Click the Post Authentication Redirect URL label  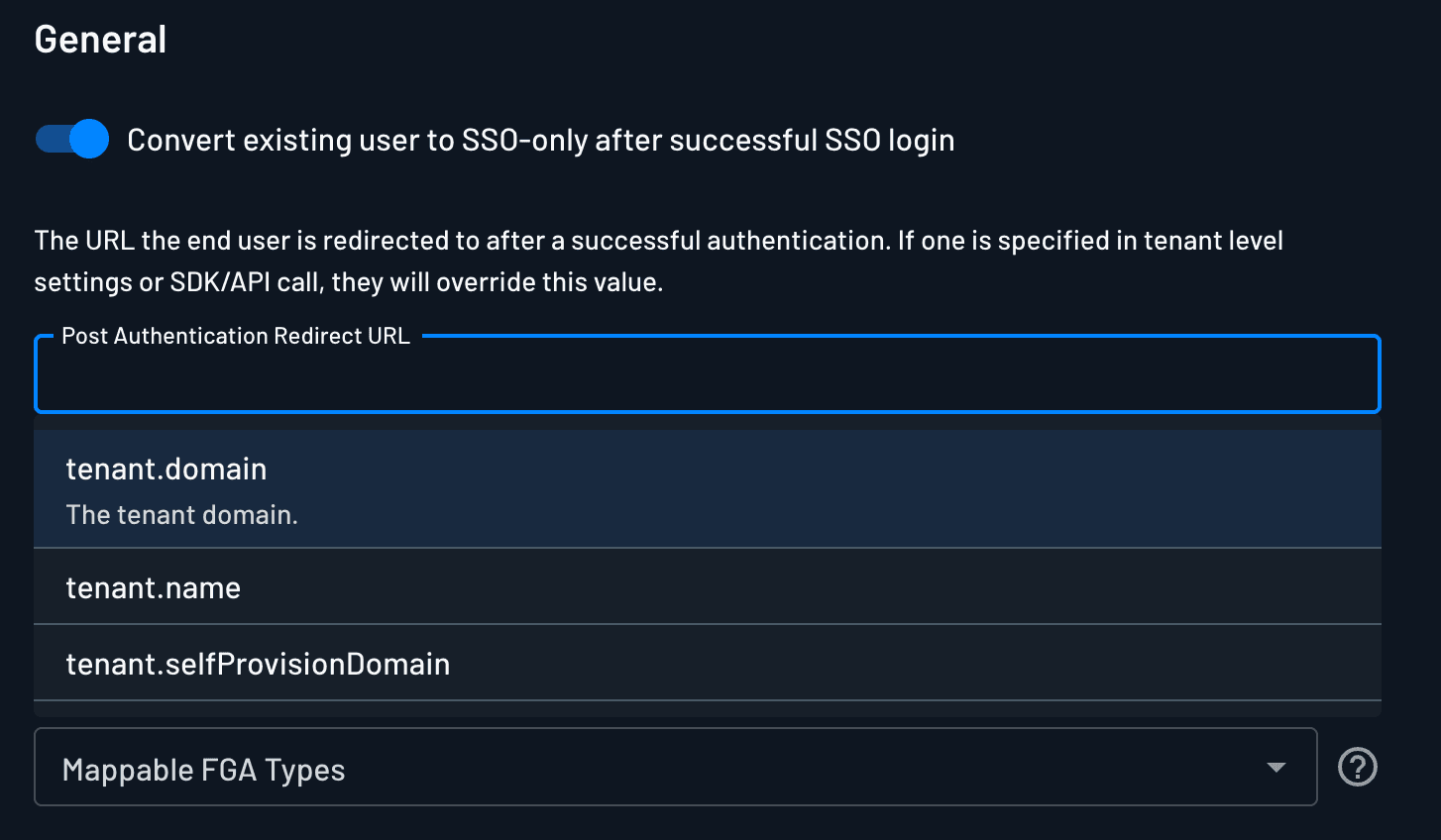click(x=234, y=336)
